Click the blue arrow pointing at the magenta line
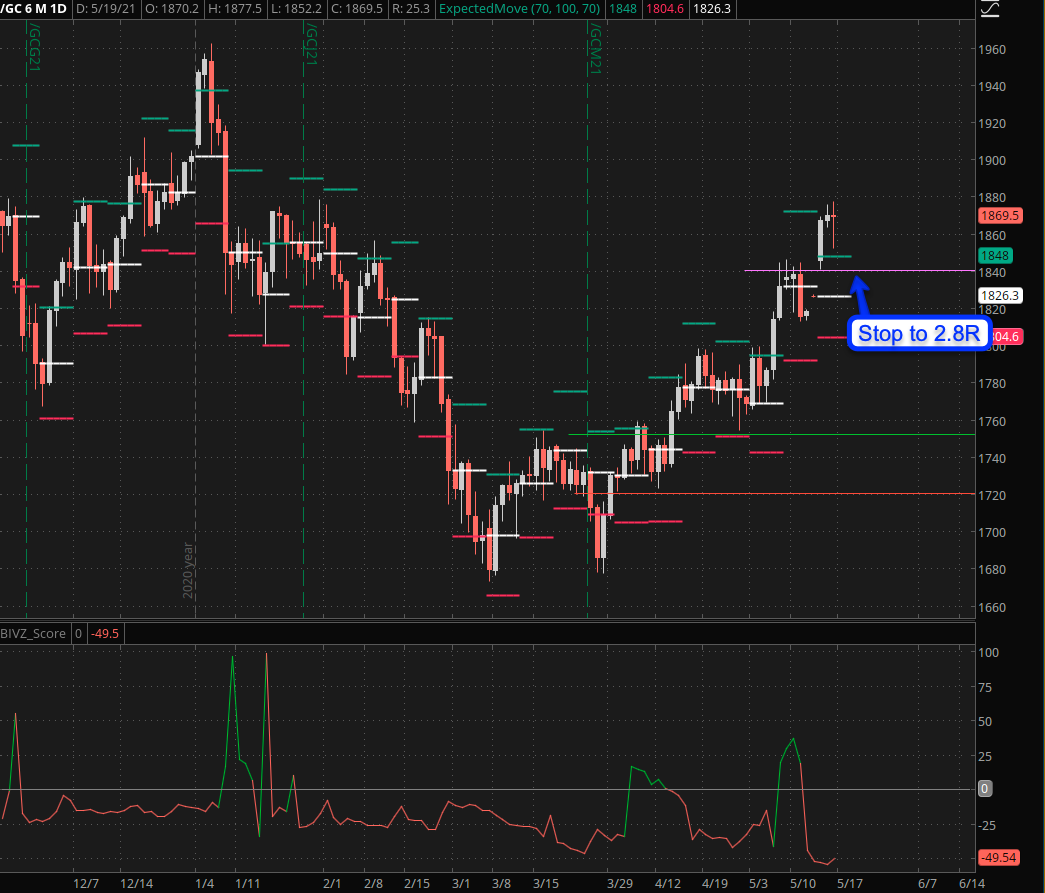1045x893 pixels. coord(861,298)
